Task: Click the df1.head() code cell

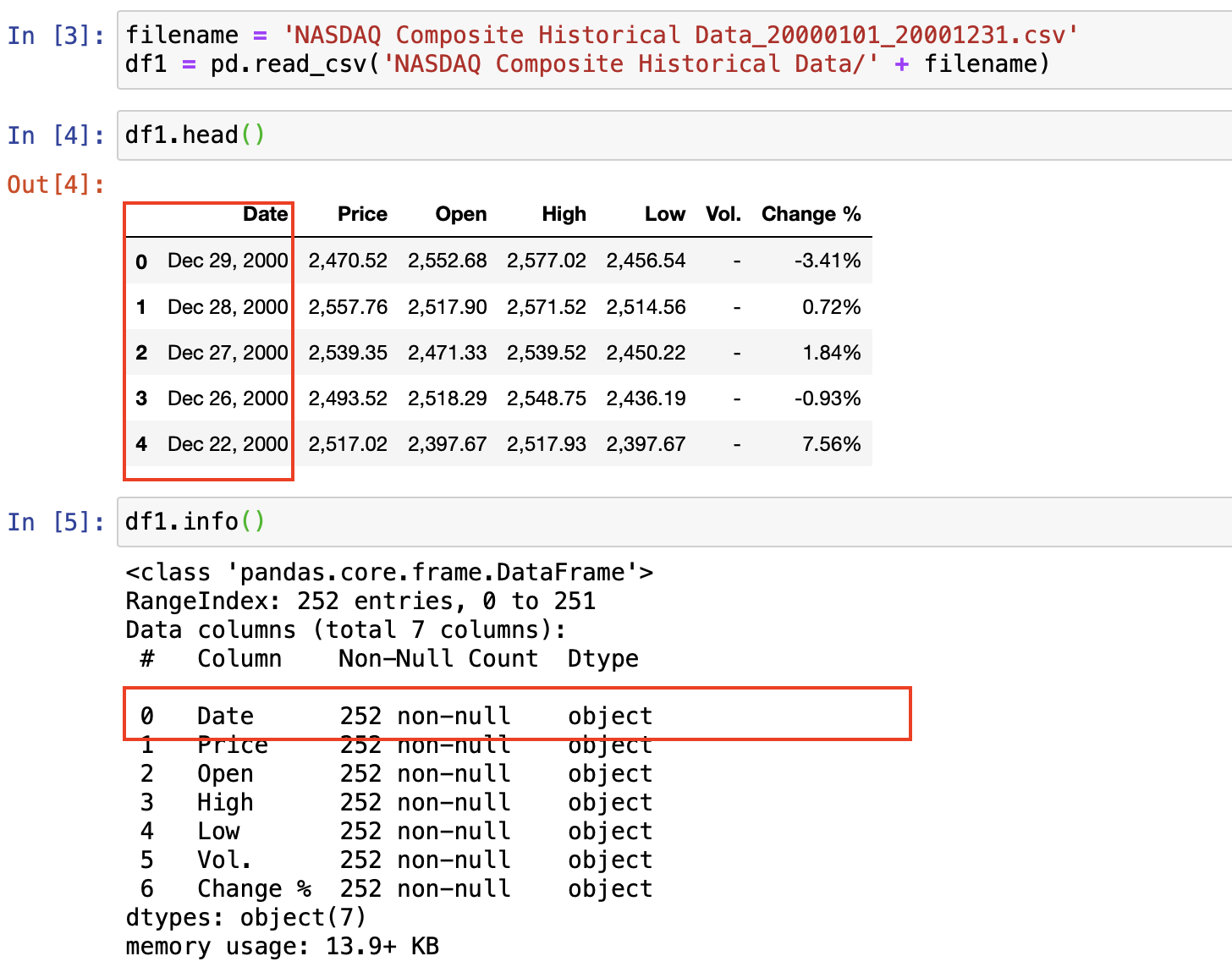Action: [674, 135]
